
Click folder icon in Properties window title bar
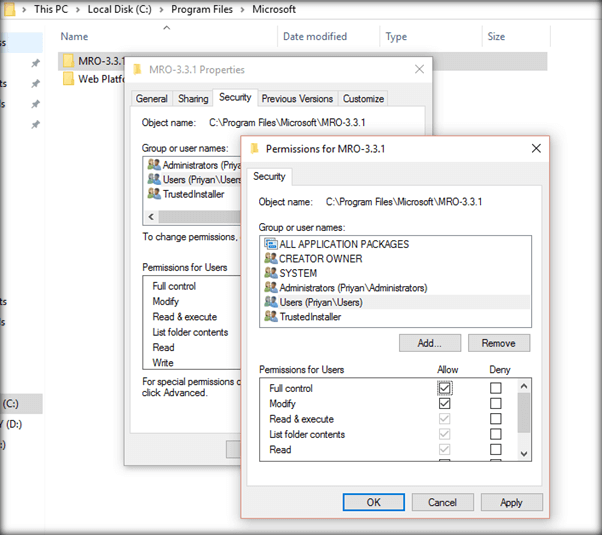(x=137, y=70)
